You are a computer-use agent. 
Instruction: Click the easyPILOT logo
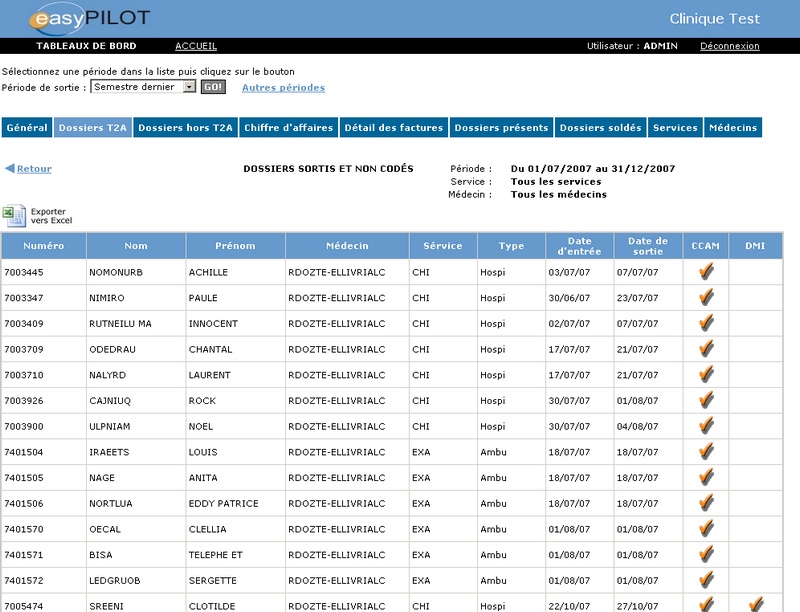(89, 19)
